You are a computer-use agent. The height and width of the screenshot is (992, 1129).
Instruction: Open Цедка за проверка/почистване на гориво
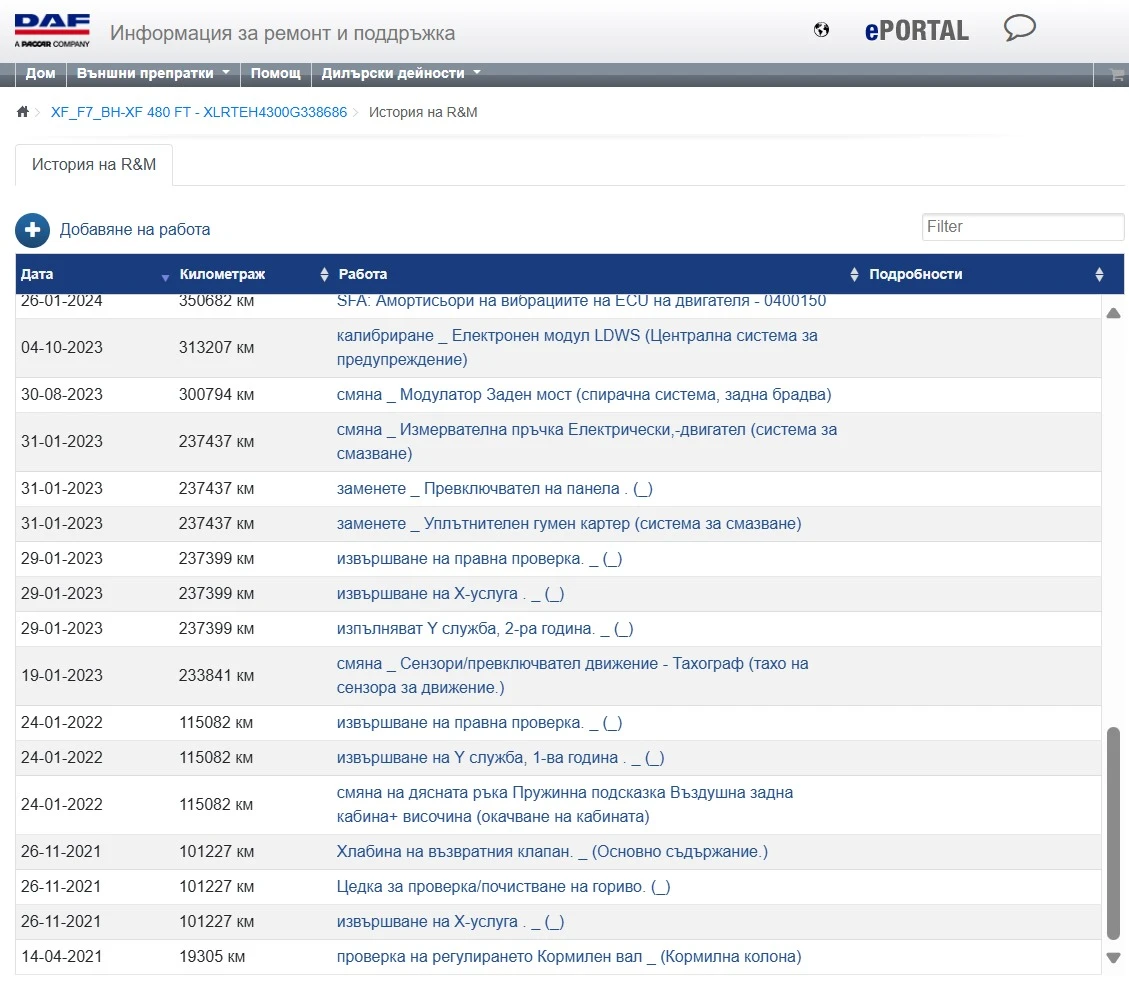pos(503,886)
